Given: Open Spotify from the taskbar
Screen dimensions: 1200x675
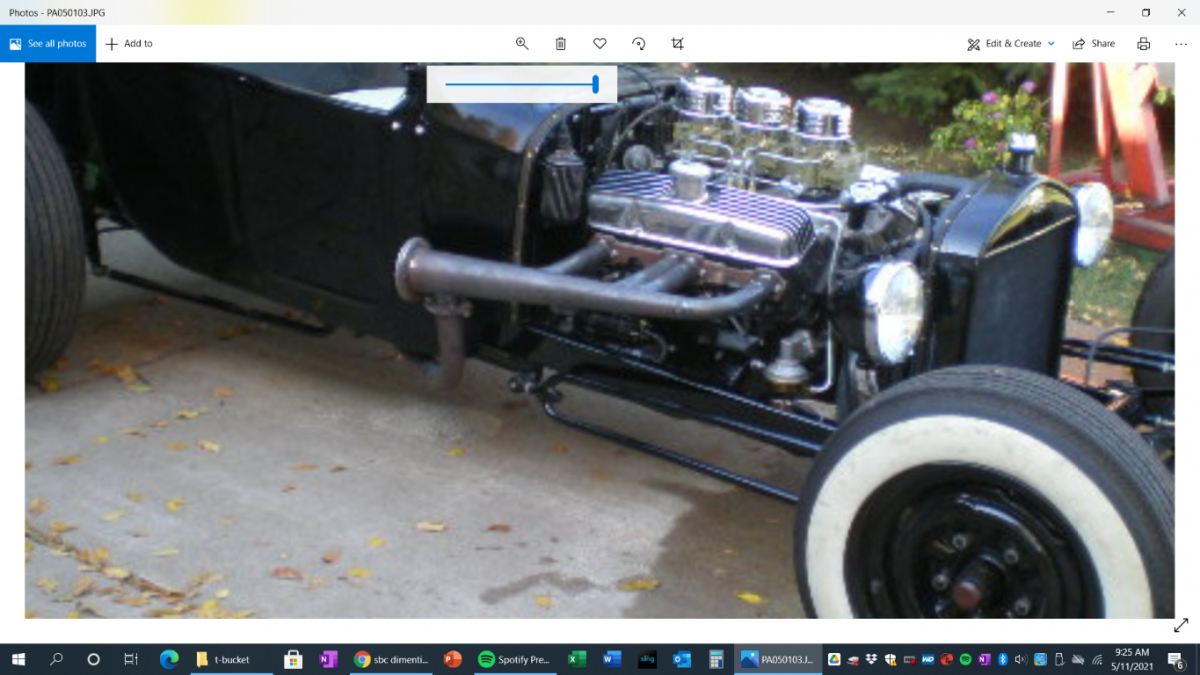Looking at the screenshot, I should click(x=514, y=659).
